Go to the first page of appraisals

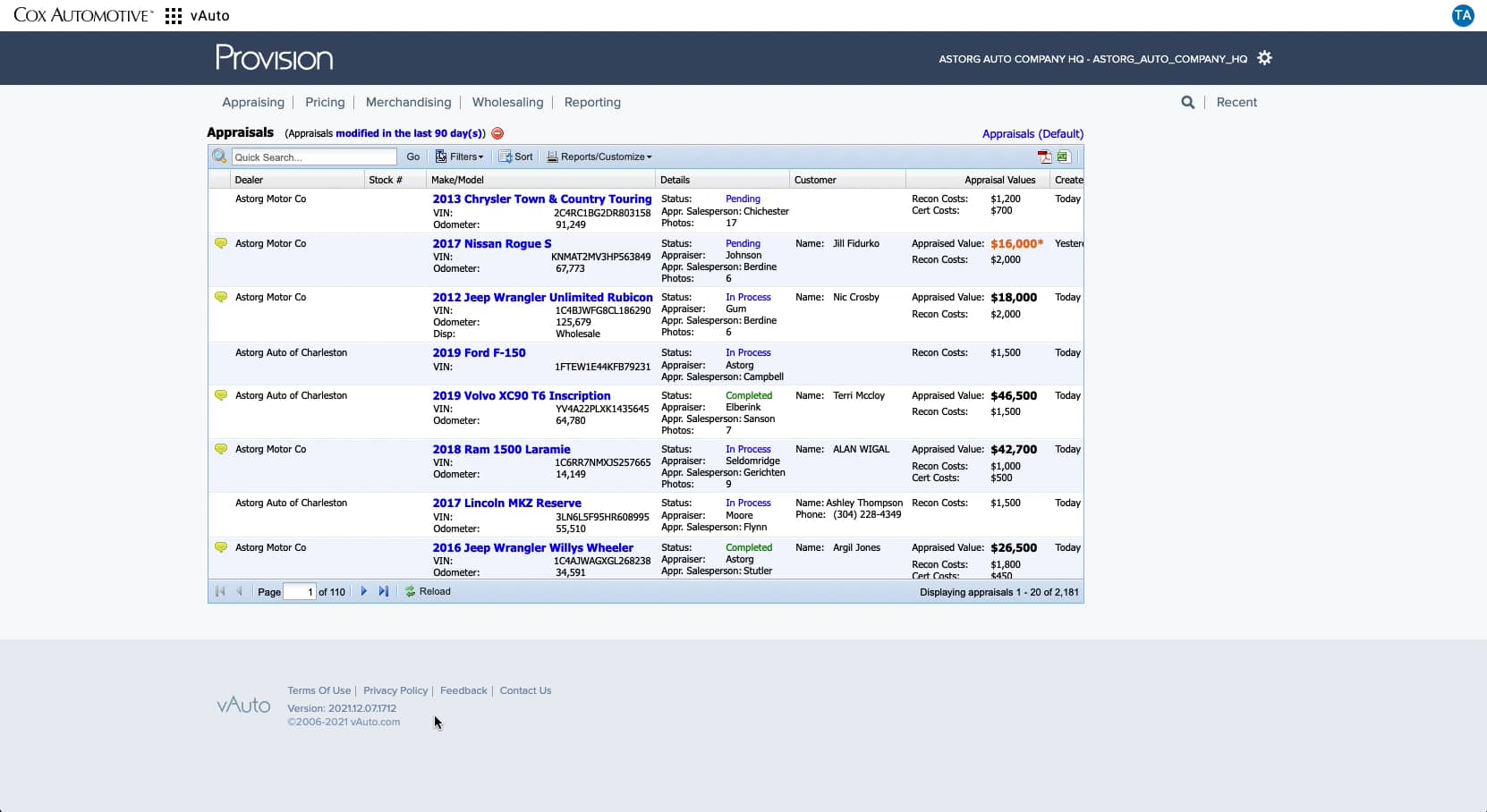click(220, 591)
